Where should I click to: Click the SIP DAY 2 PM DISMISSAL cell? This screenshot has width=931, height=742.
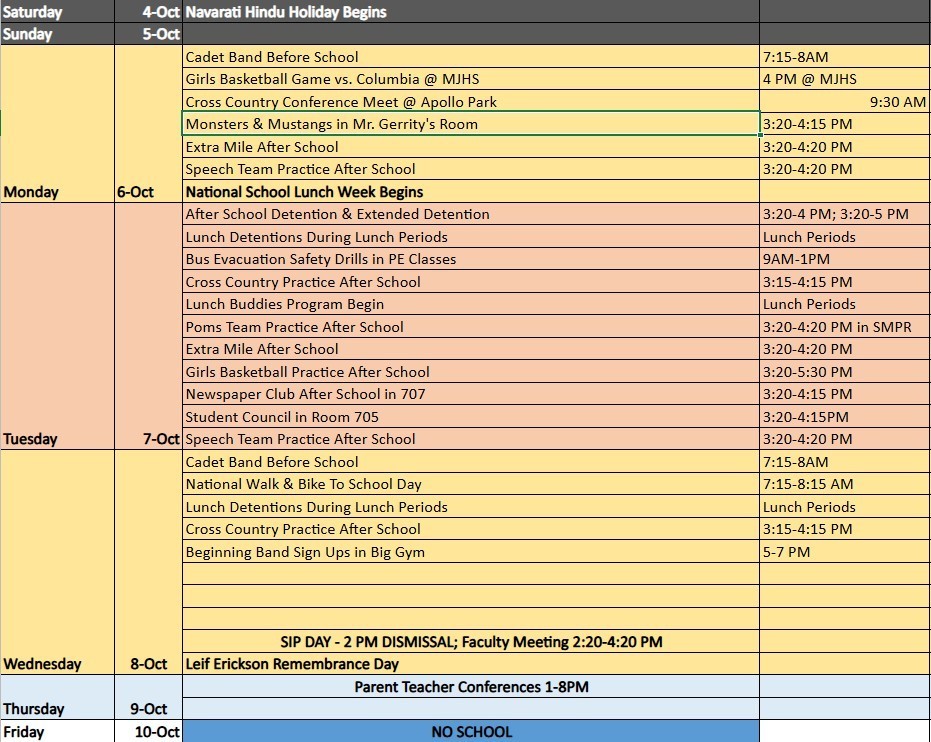pyautogui.click(x=470, y=642)
